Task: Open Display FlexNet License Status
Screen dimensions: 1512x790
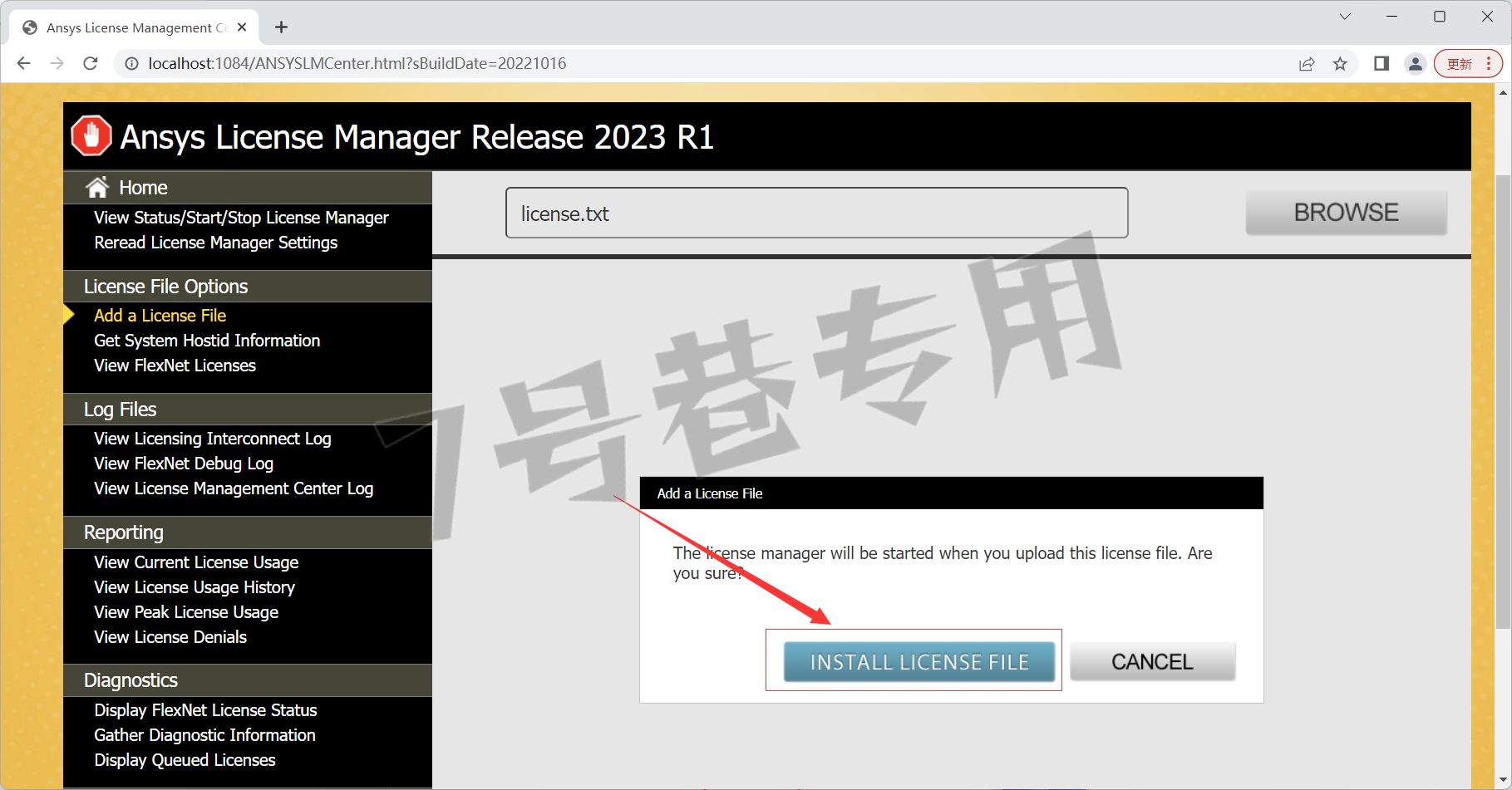Action: click(205, 710)
